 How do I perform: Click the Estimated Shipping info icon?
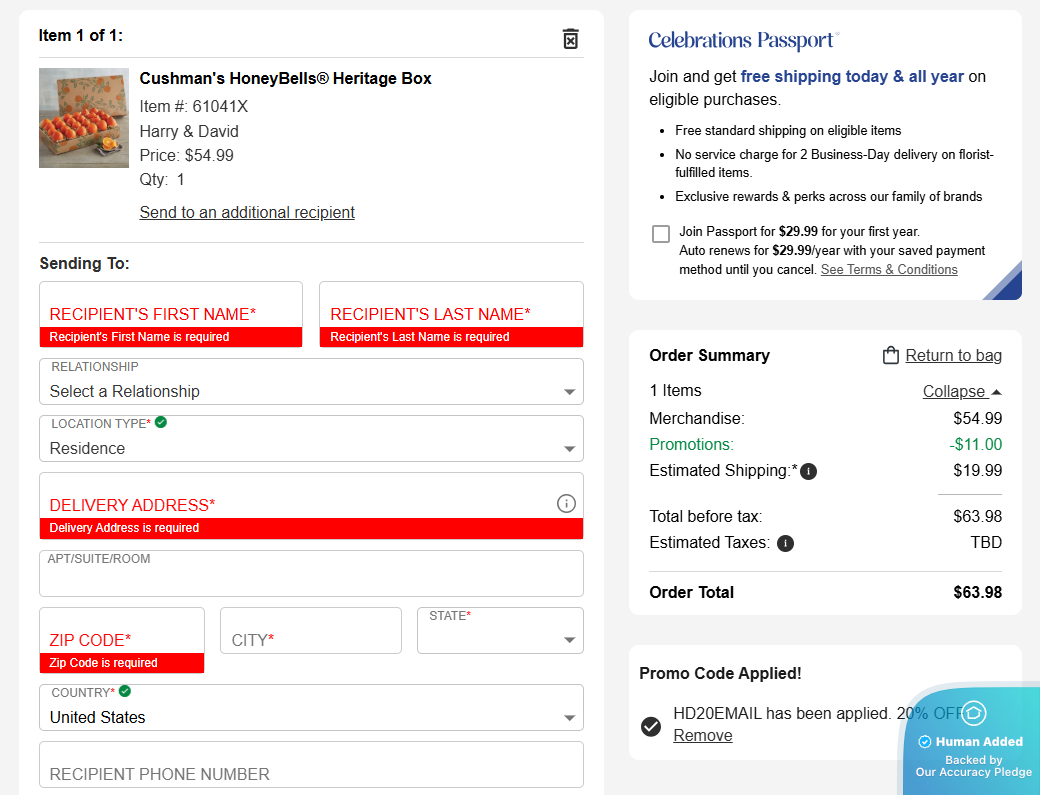click(x=809, y=471)
